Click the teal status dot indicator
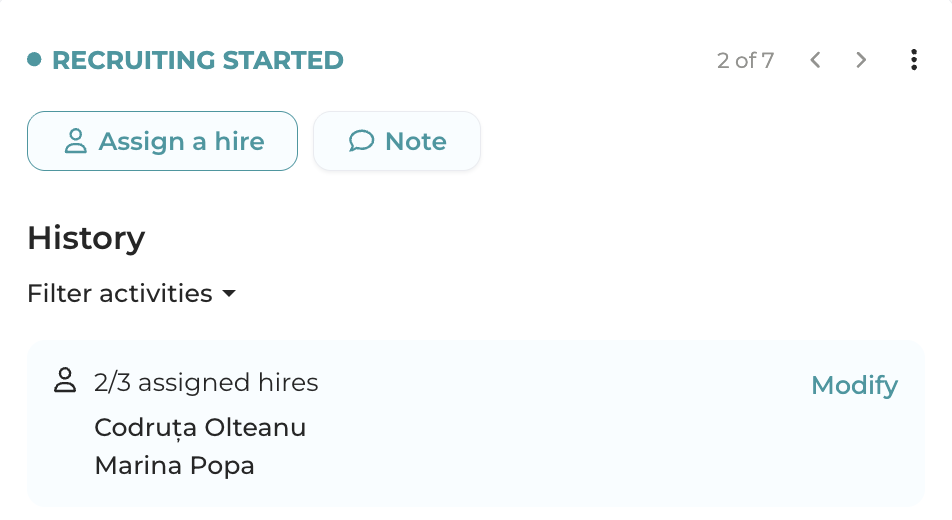Viewport: 952px width, 520px height. coord(34,60)
